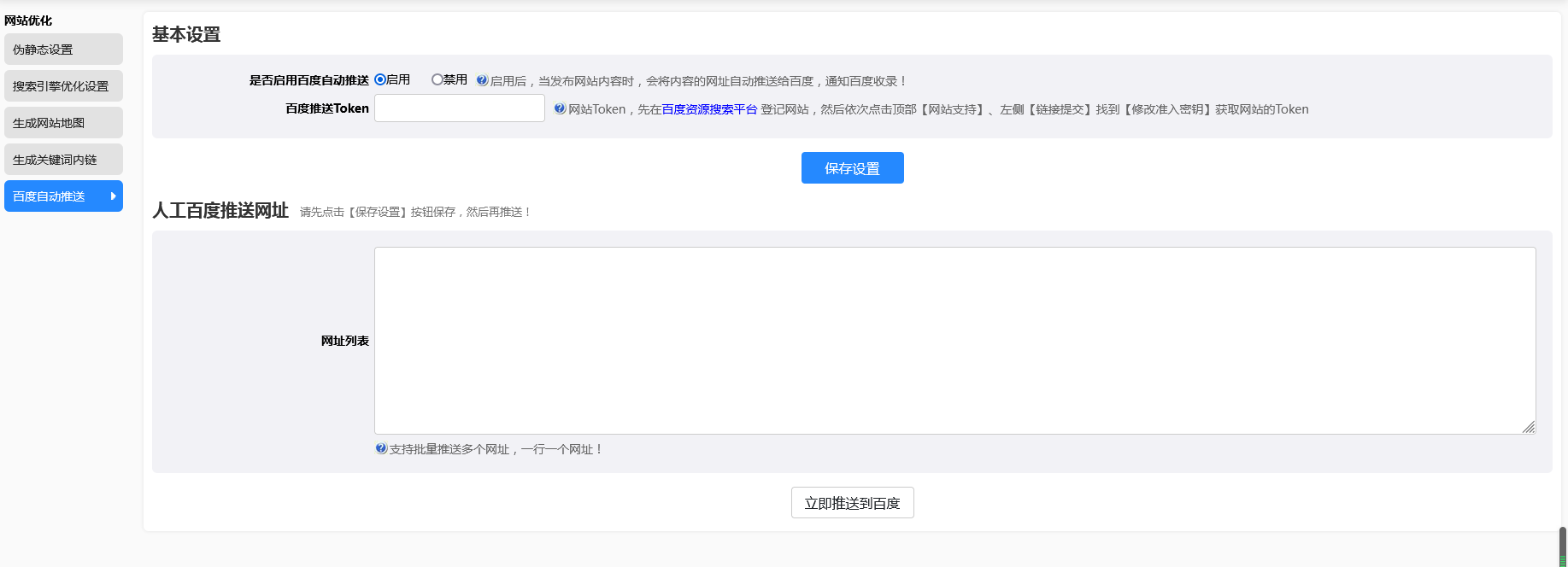Click 立即推送到百度 button
The height and width of the screenshot is (567, 1568).
pyautogui.click(x=853, y=503)
